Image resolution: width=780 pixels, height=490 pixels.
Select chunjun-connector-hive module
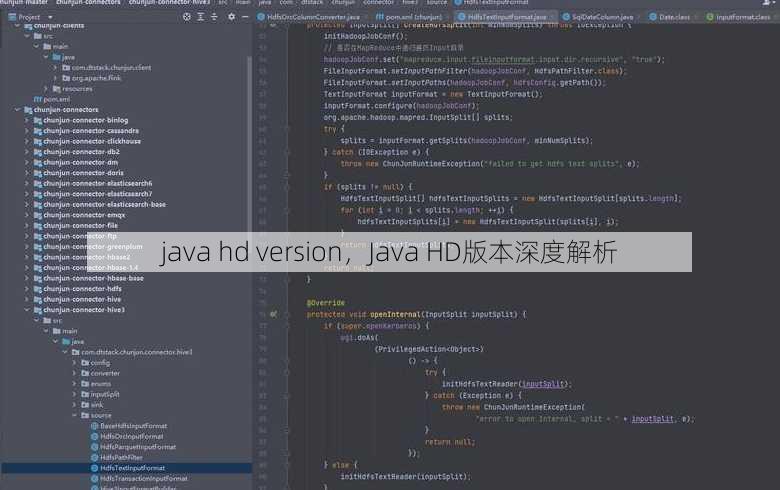coord(82,299)
